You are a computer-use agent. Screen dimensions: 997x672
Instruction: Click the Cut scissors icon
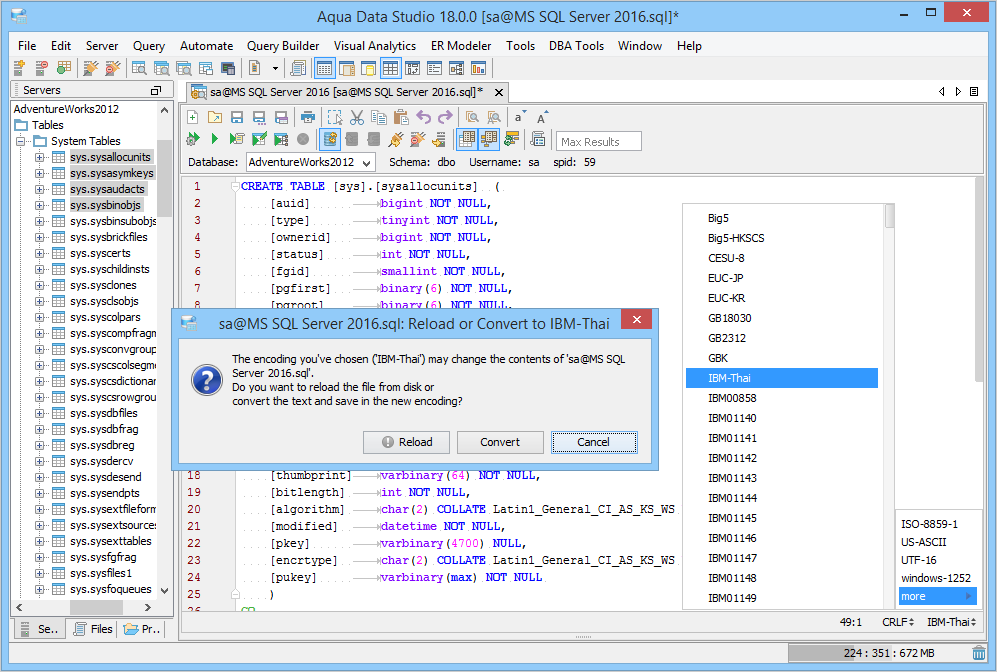pos(357,117)
